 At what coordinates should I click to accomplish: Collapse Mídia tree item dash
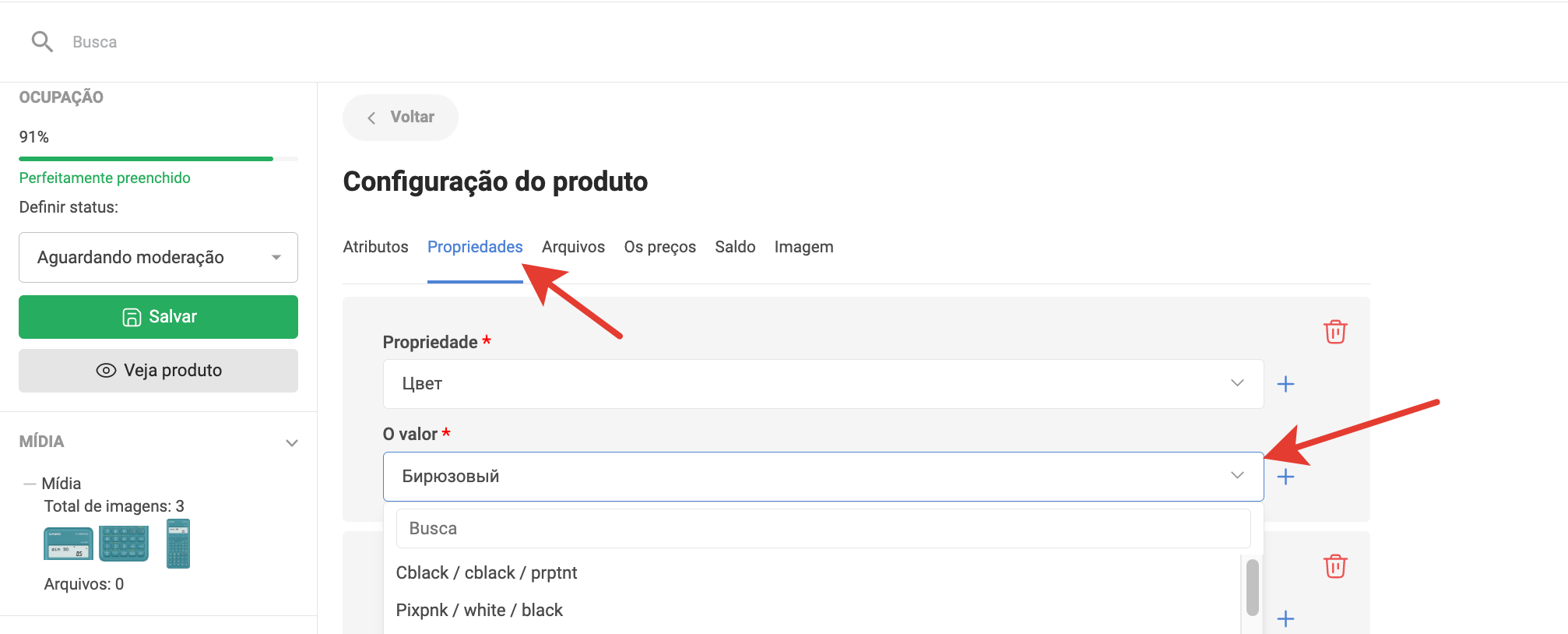(30, 484)
